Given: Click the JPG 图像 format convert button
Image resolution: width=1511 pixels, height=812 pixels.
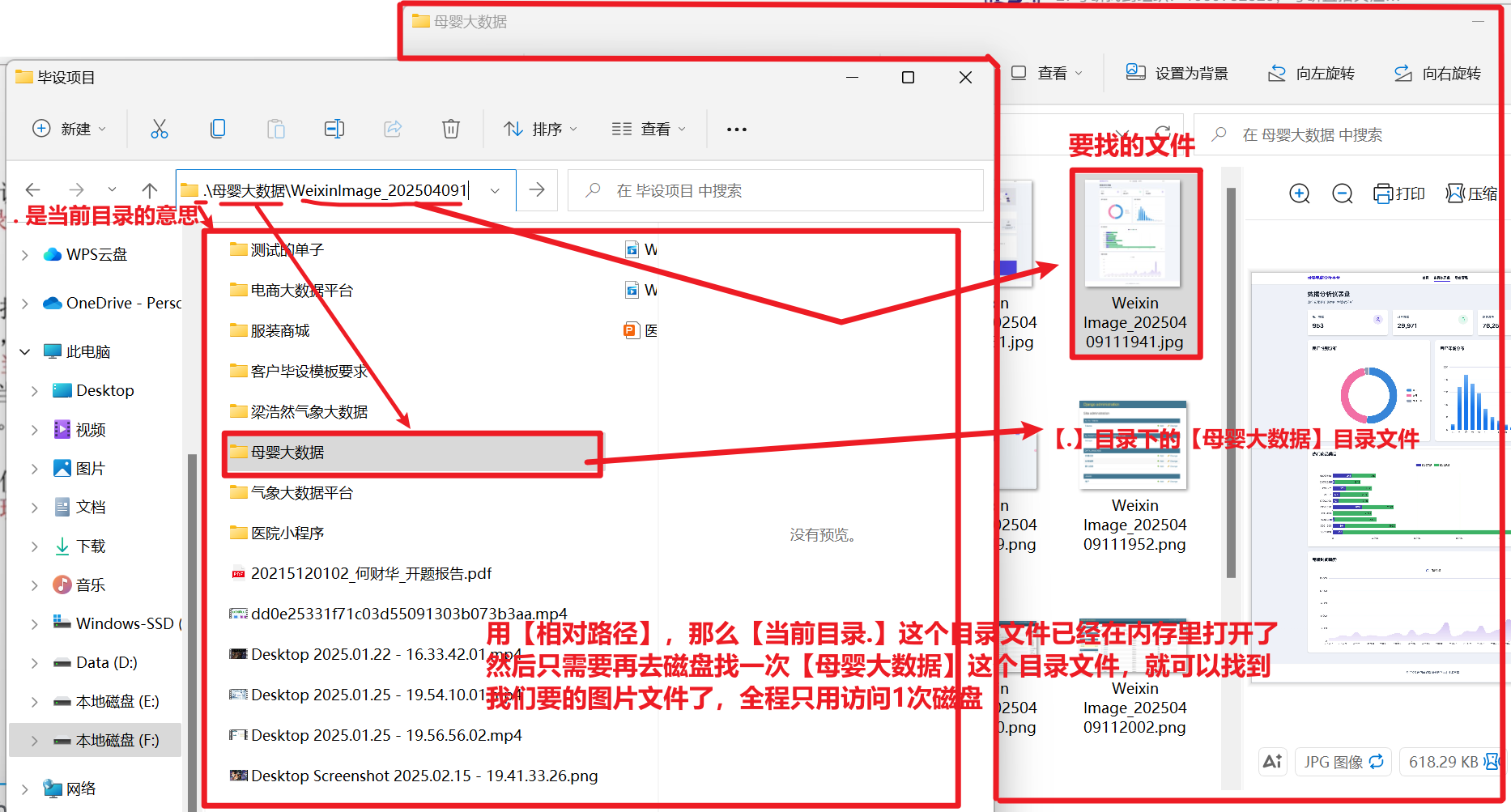Looking at the screenshot, I should coord(1343,762).
